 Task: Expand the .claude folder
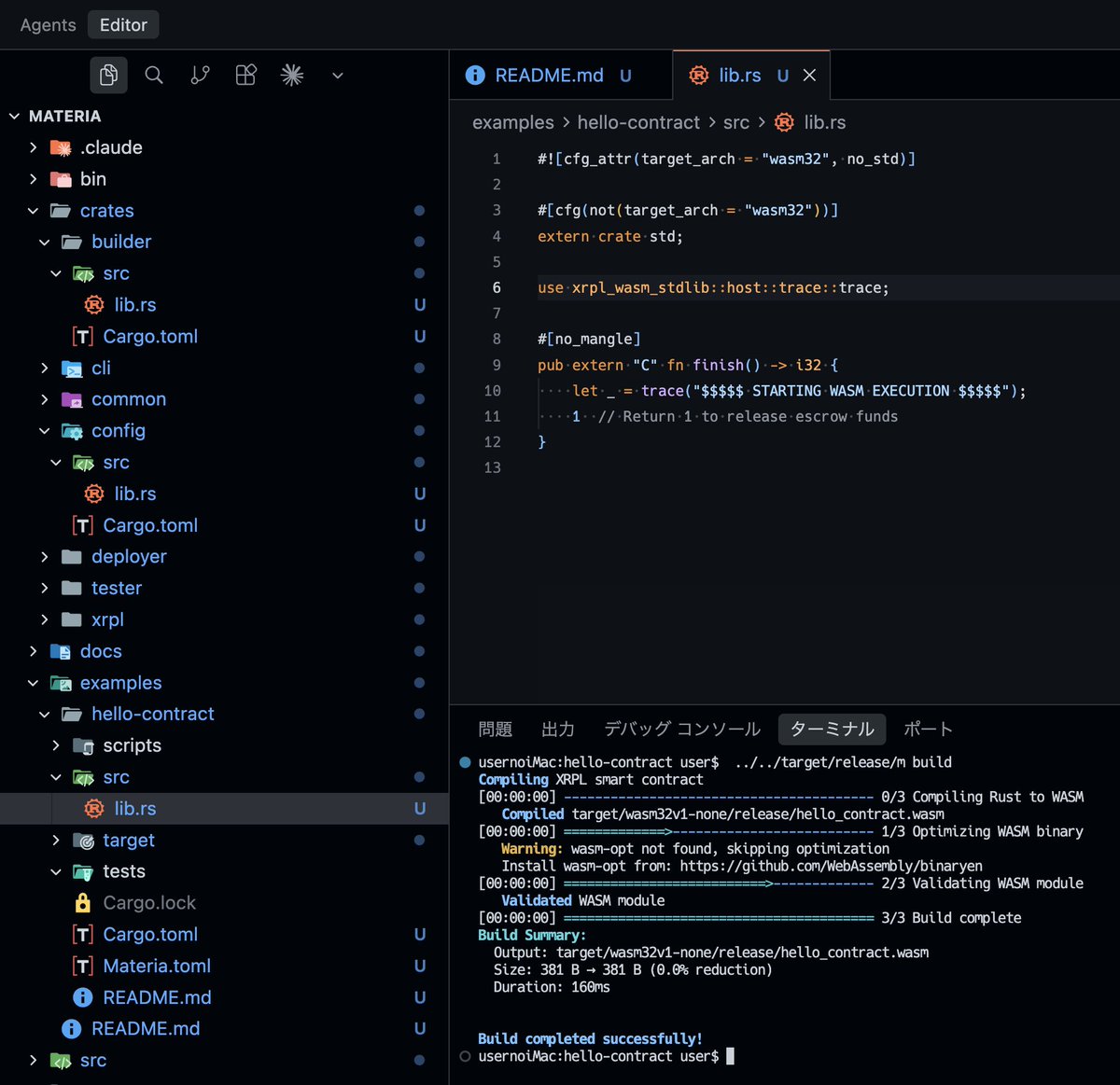(x=33, y=147)
